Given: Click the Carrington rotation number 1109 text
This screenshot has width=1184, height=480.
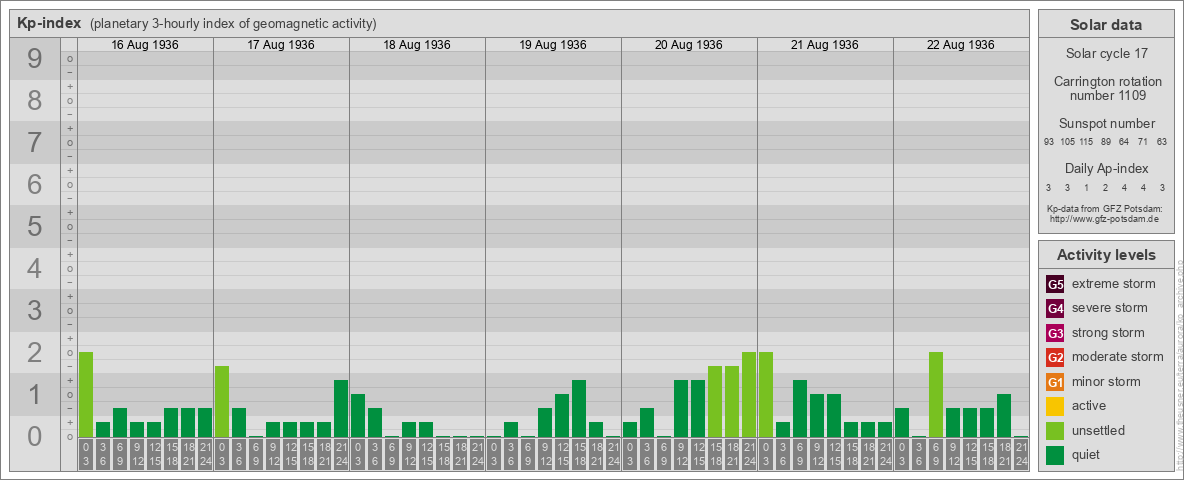Looking at the screenshot, I should pos(1105,88).
